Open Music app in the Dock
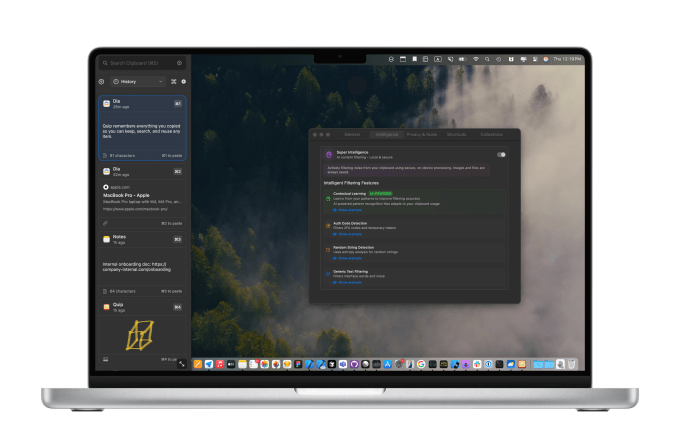This screenshot has height=425, width=680. [220, 364]
